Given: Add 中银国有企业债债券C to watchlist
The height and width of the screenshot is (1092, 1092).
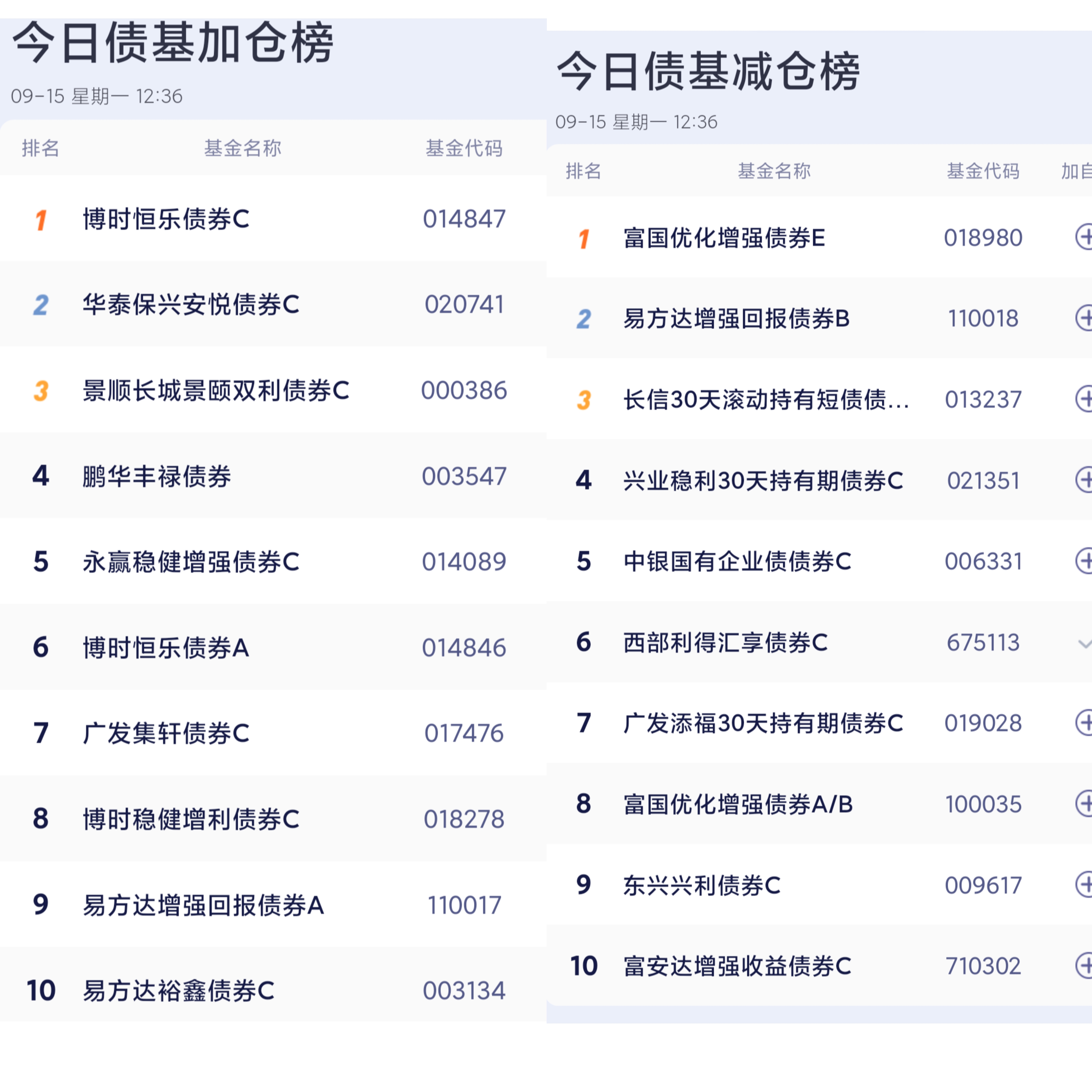Looking at the screenshot, I should click(x=1084, y=561).
